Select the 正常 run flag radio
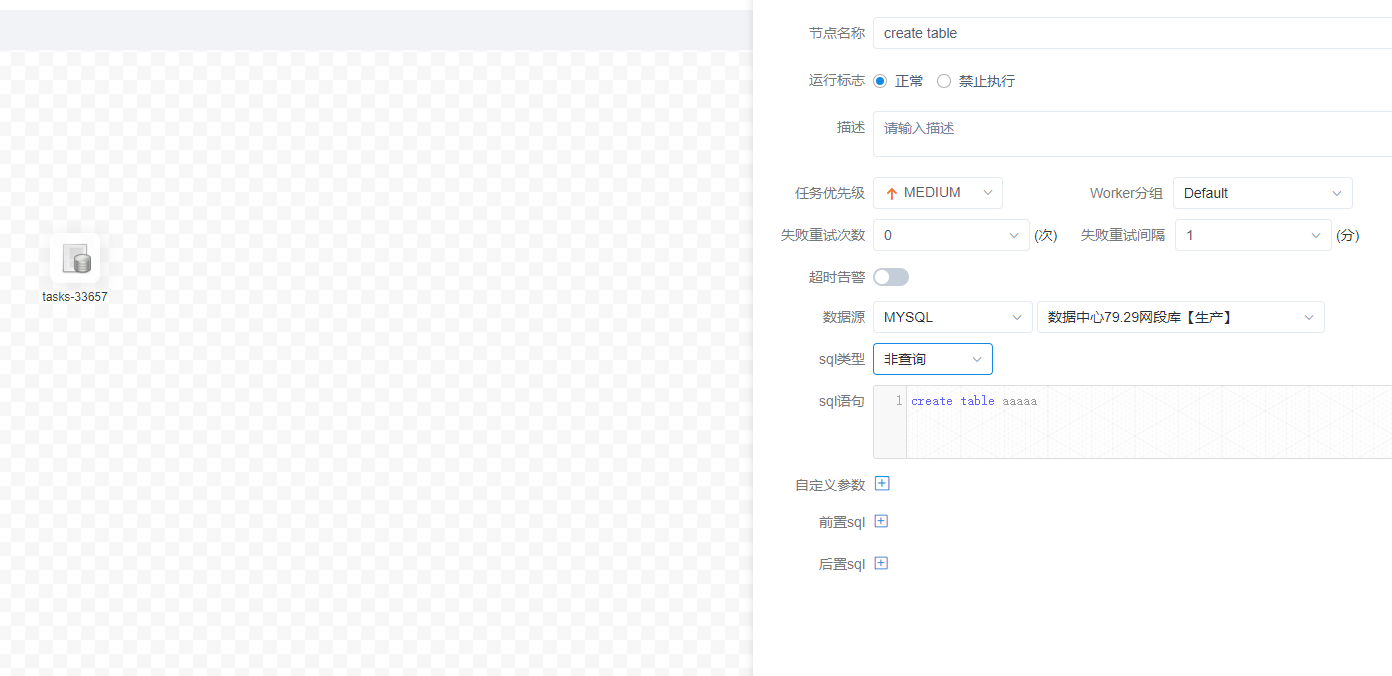 tap(880, 81)
